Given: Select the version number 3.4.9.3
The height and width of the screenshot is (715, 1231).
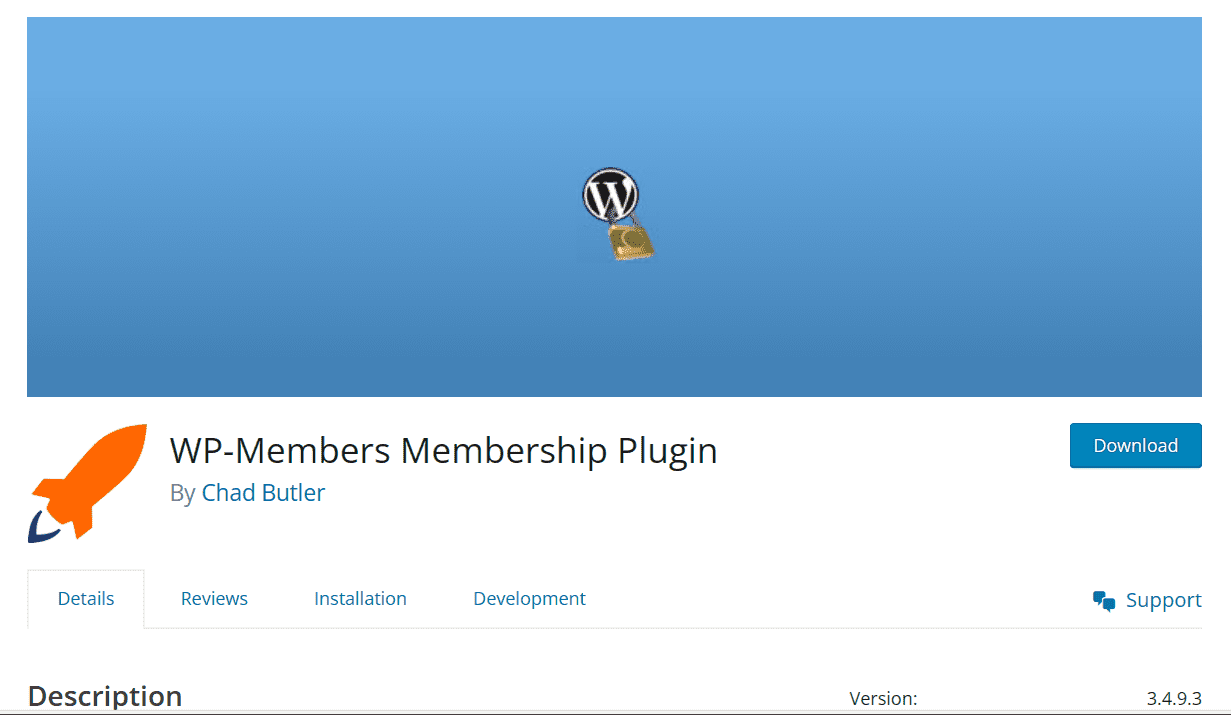Looking at the screenshot, I should 1174,698.
